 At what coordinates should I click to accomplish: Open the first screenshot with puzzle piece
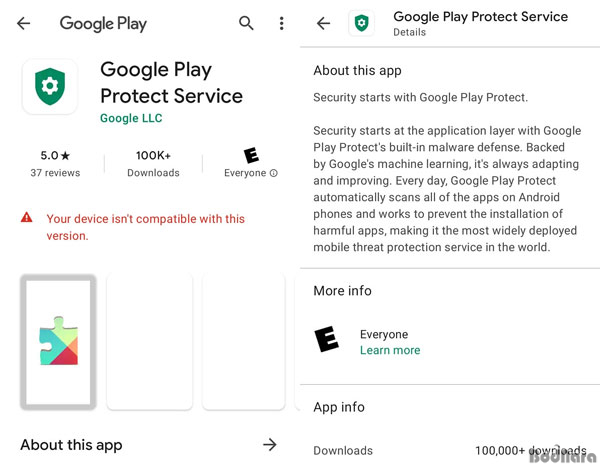(x=58, y=342)
